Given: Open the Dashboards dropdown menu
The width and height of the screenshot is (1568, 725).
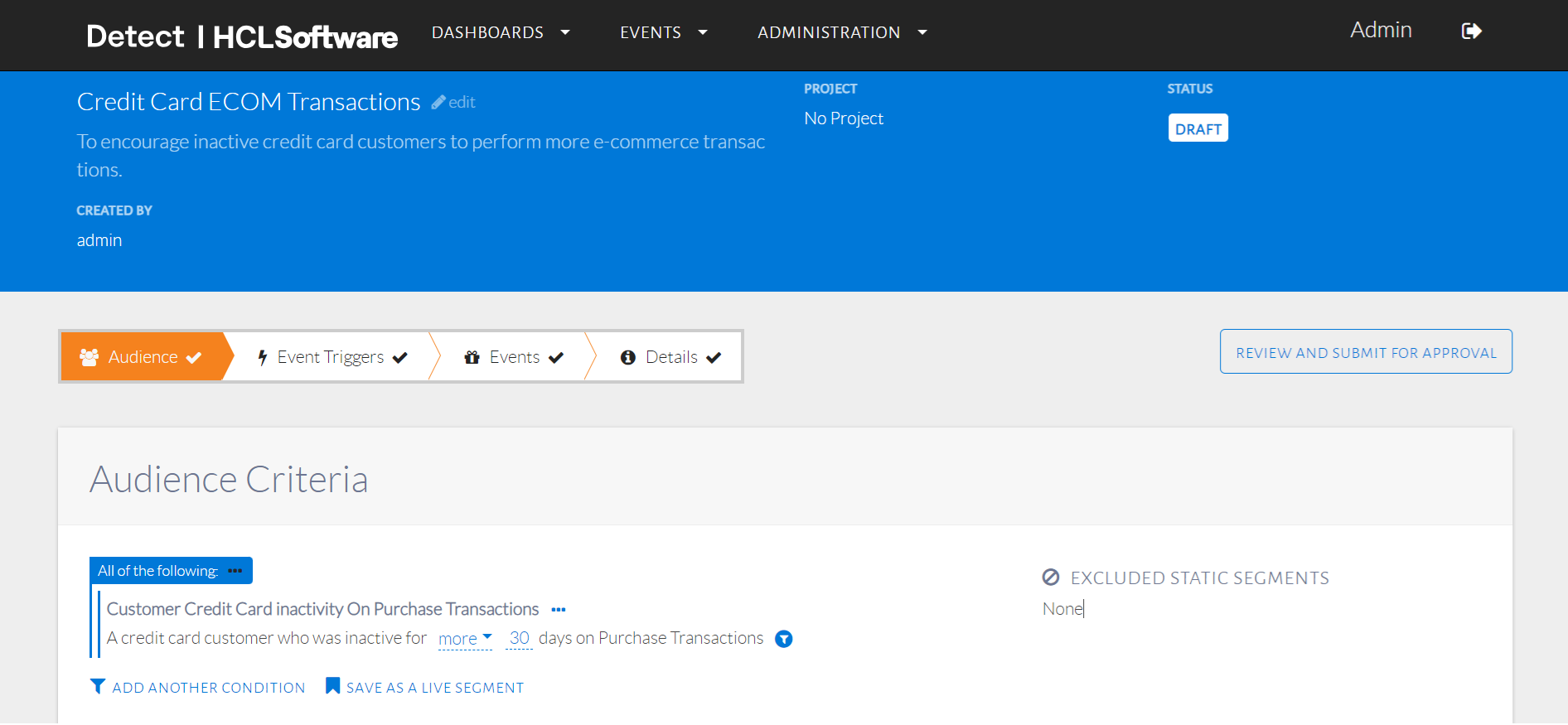Looking at the screenshot, I should pos(501,32).
